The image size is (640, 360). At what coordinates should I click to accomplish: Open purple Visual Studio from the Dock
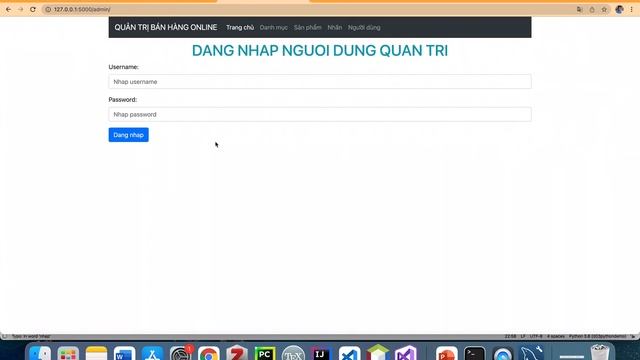point(406,353)
